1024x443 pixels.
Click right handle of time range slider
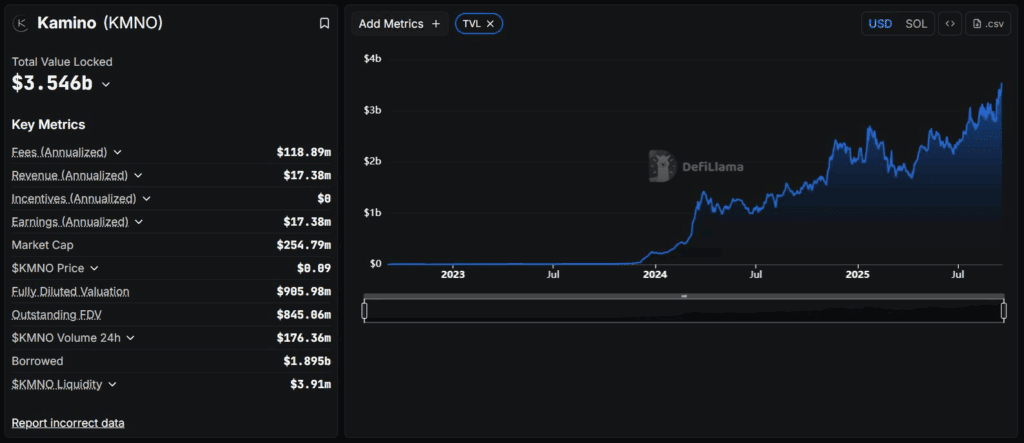1003,311
